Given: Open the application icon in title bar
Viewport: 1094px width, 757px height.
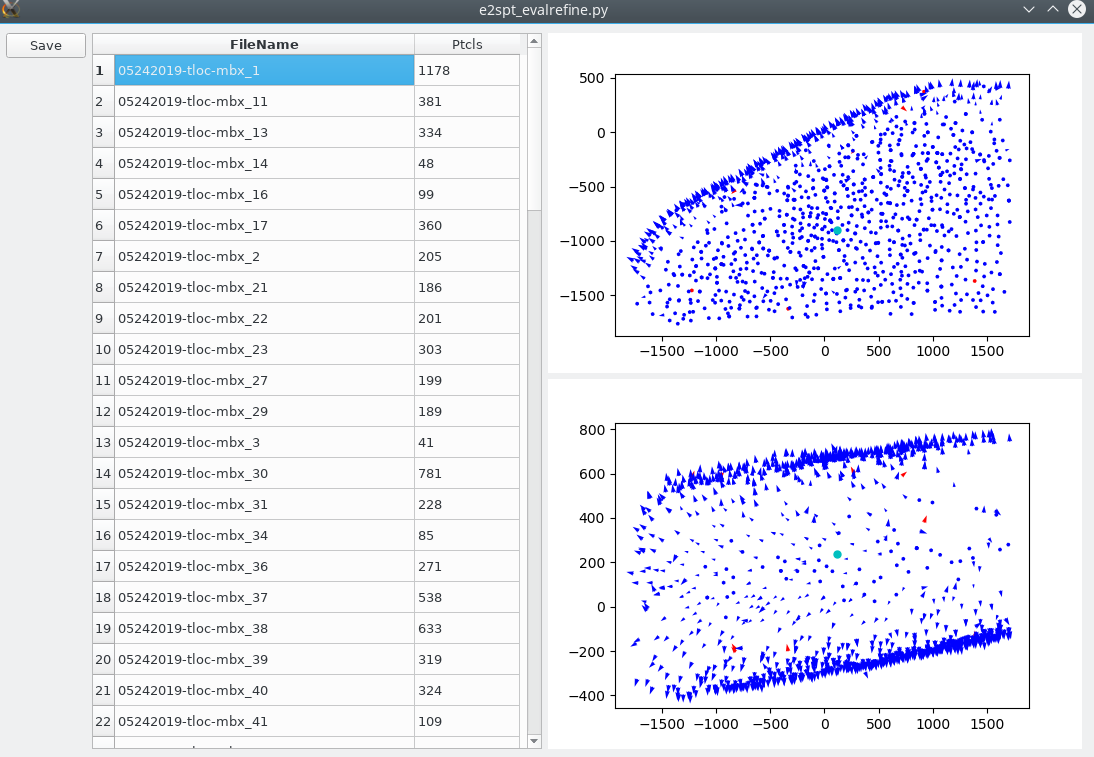Looking at the screenshot, I should coord(11,10).
